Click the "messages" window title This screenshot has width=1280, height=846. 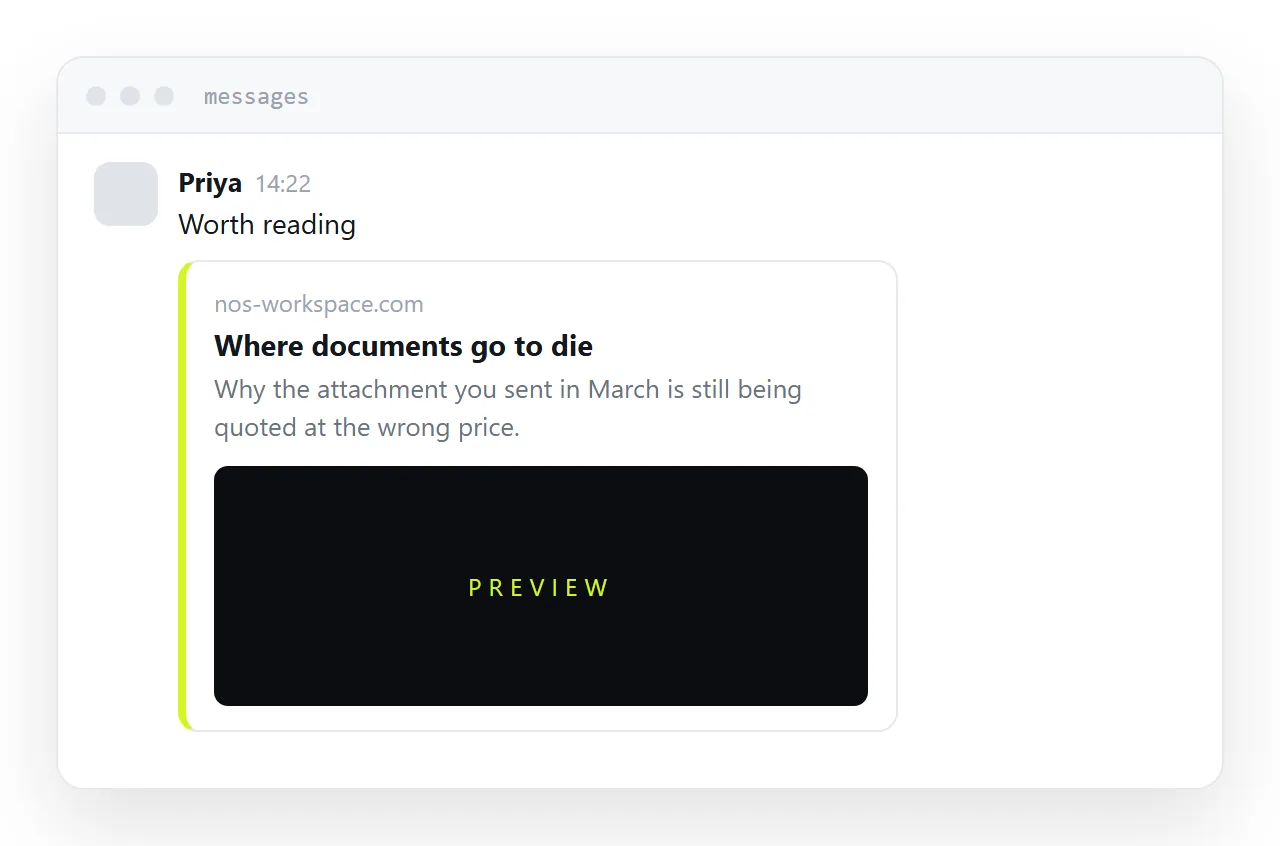pos(256,96)
